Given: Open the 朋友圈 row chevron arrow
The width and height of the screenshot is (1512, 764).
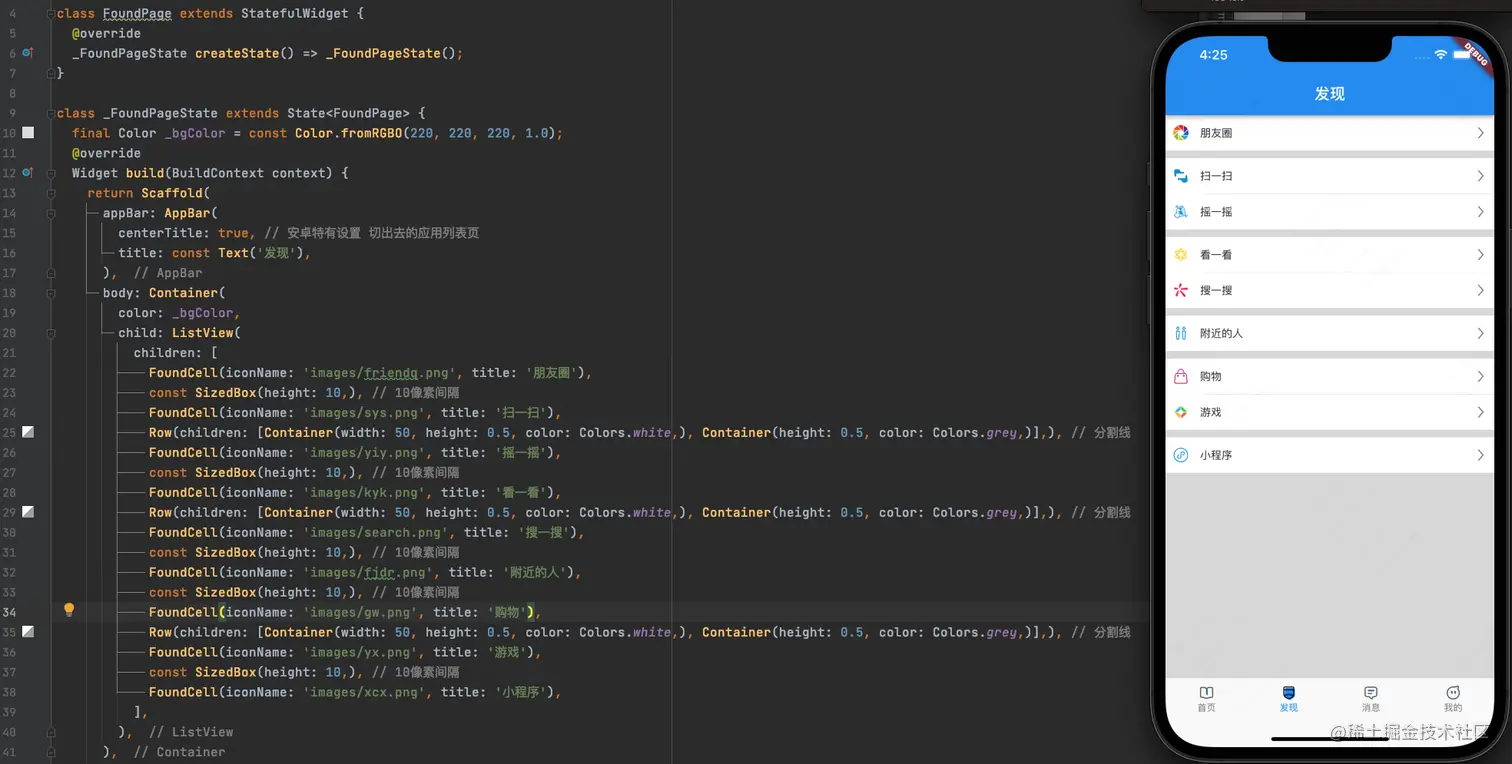Looking at the screenshot, I should coord(1480,133).
